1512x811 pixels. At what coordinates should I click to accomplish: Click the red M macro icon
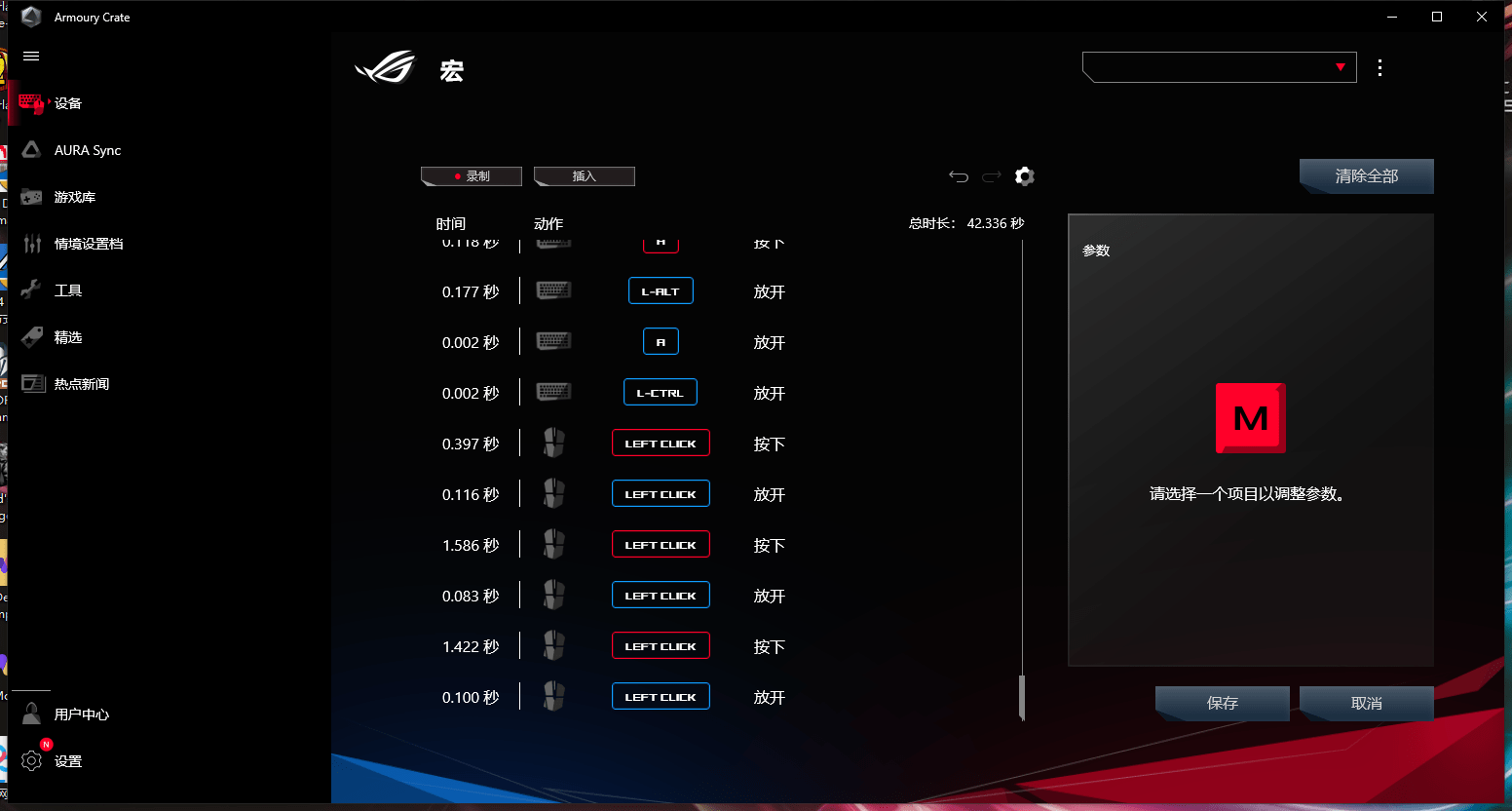[1250, 418]
